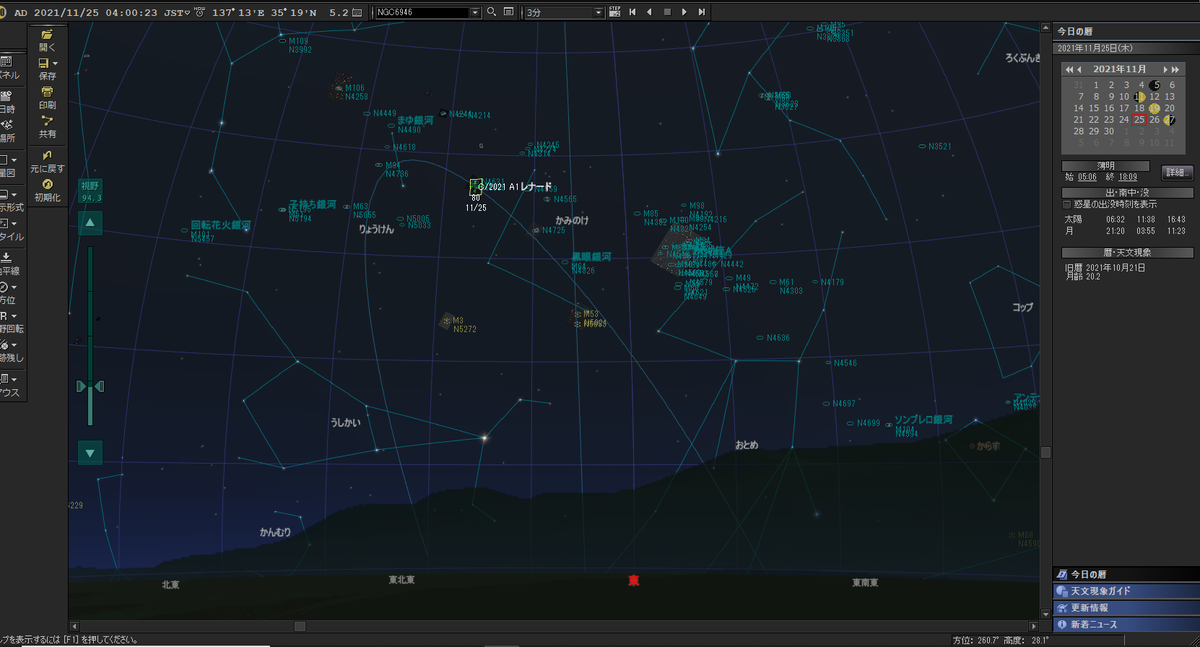The width and height of the screenshot is (1200, 647).
Task: Go to previous year in the calendar
Action: point(1069,68)
